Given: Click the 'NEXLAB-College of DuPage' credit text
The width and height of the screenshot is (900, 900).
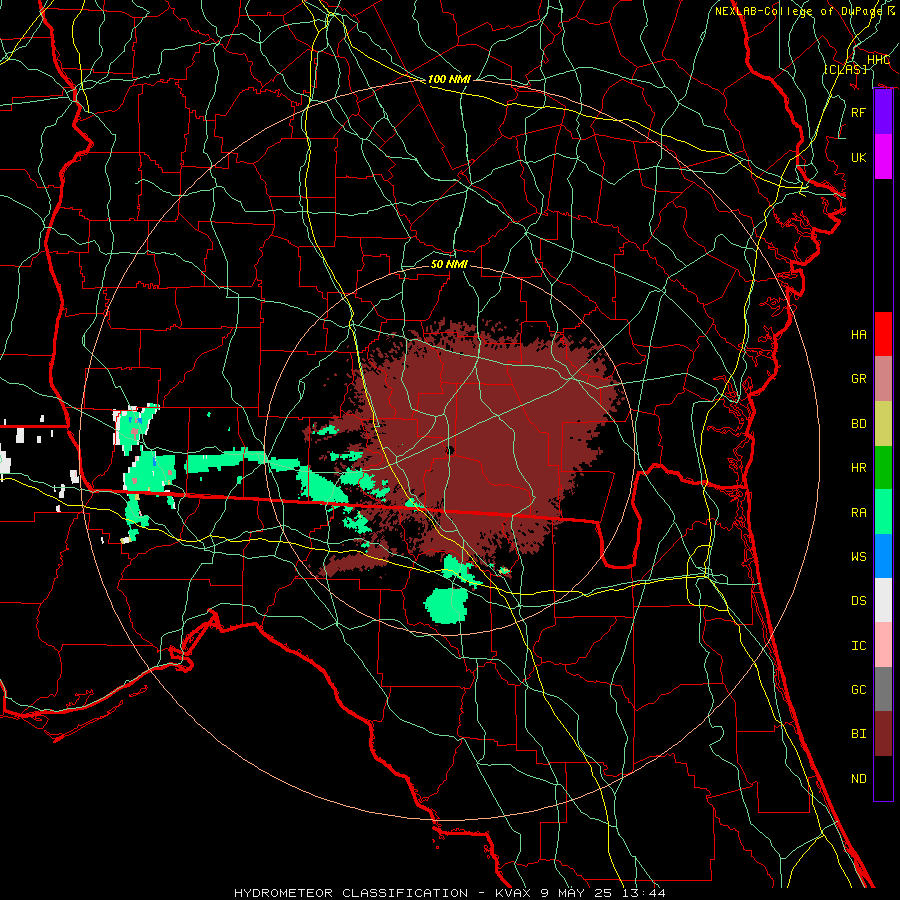Looking at the screenshot, I should coord(798,11).
